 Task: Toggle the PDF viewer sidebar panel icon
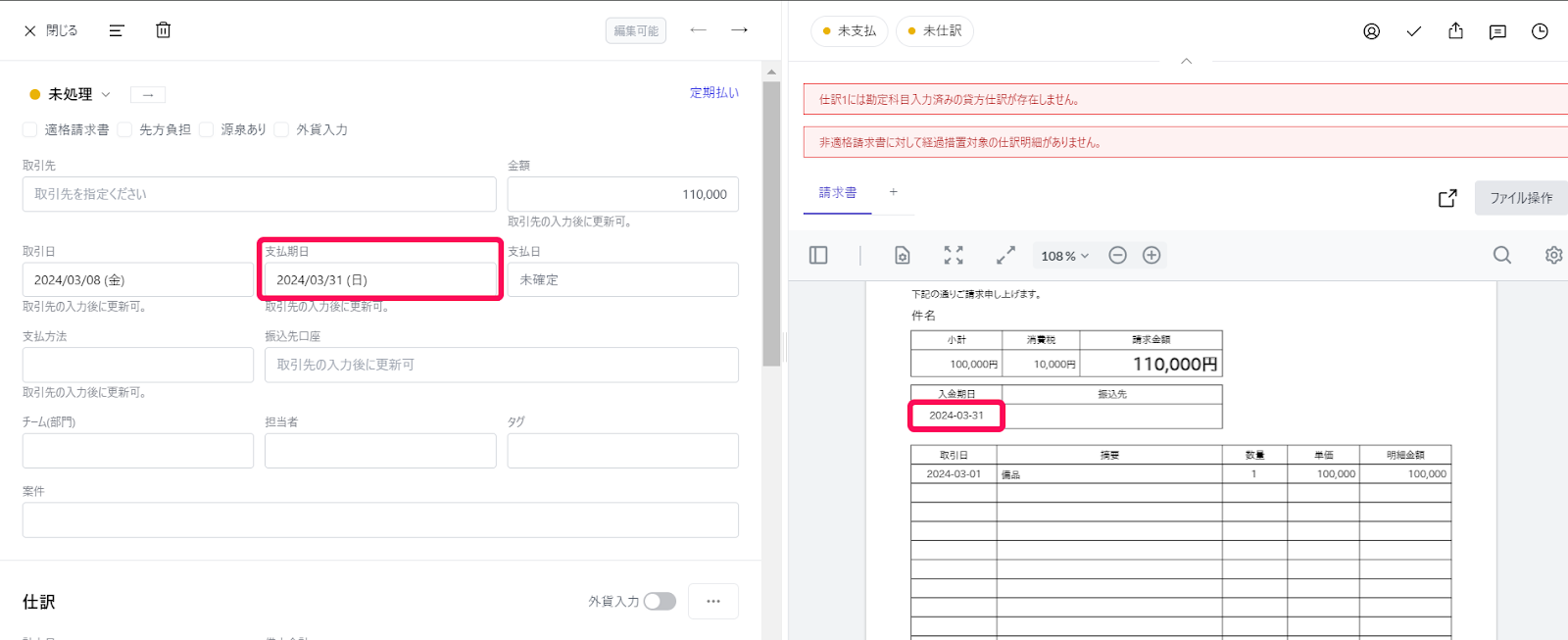(x=818, y=255)
